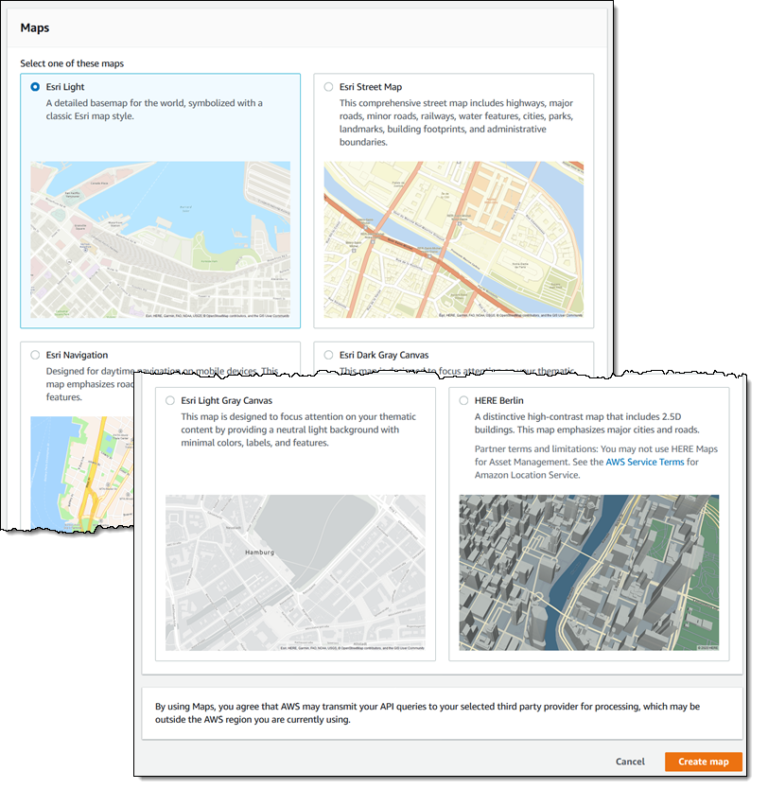Click the 'Partner terms and limitations' paragraph
Image resolution: width=768 pixels, height=807 pixels.
pyautogui.click(x=596, y=462)
